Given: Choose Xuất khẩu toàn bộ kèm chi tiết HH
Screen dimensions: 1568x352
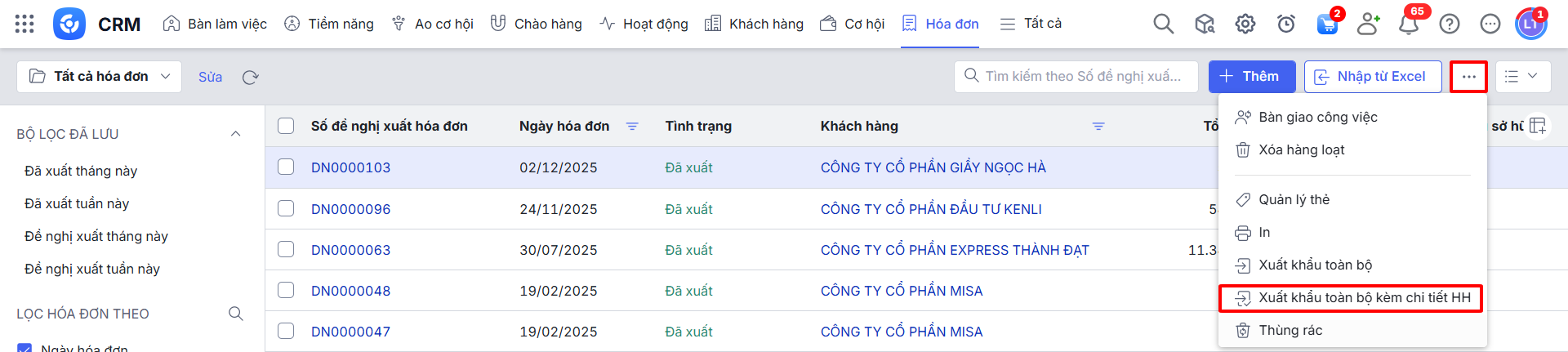Looking at the screenshot, I should [x=1363, y=297].
